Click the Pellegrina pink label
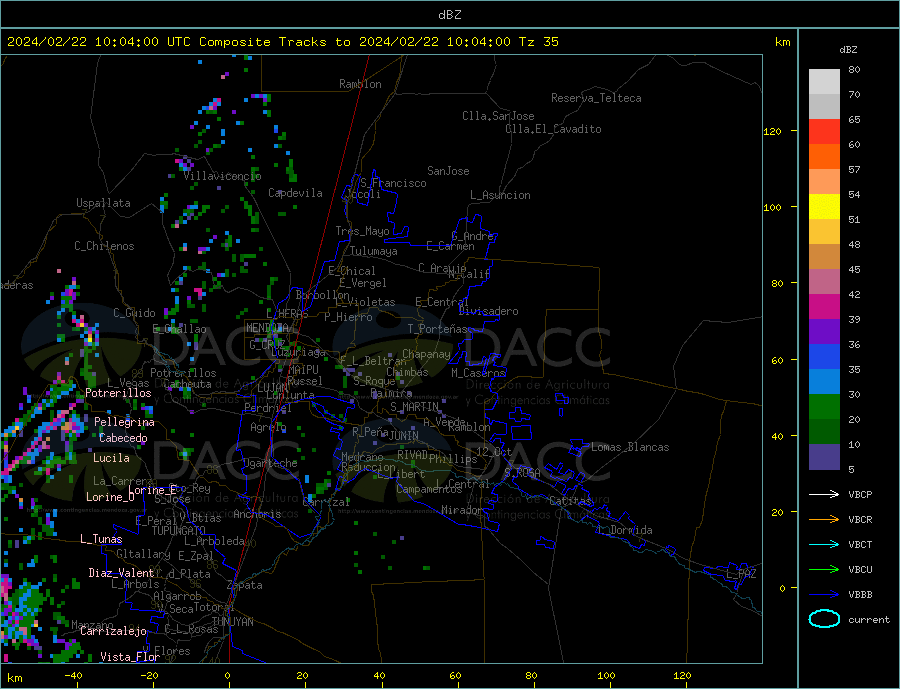Image resolution: width=900 pixels, height=689 pixels. (x=124, y=422)
